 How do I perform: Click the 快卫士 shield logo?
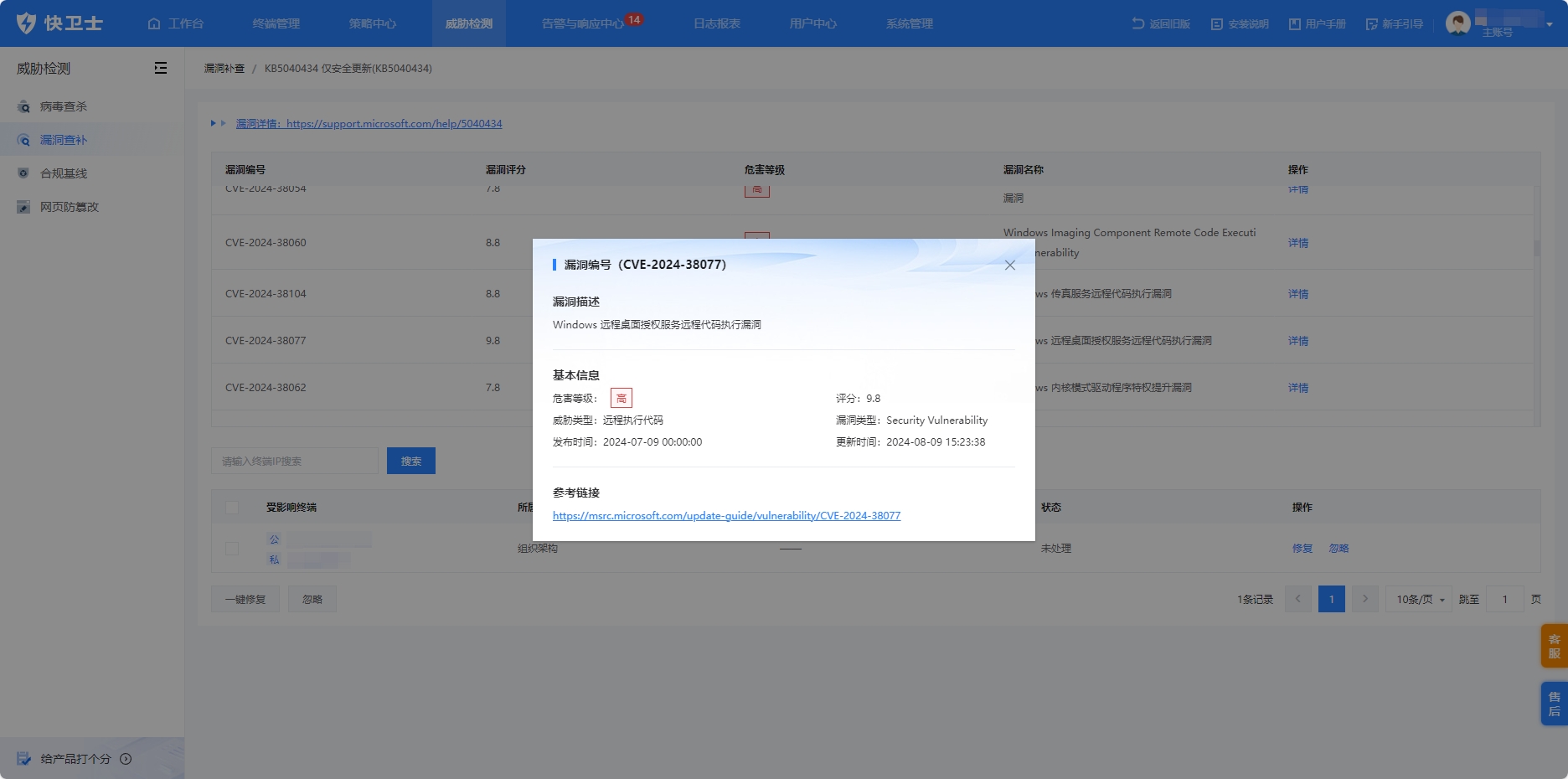tap(27, 23)
